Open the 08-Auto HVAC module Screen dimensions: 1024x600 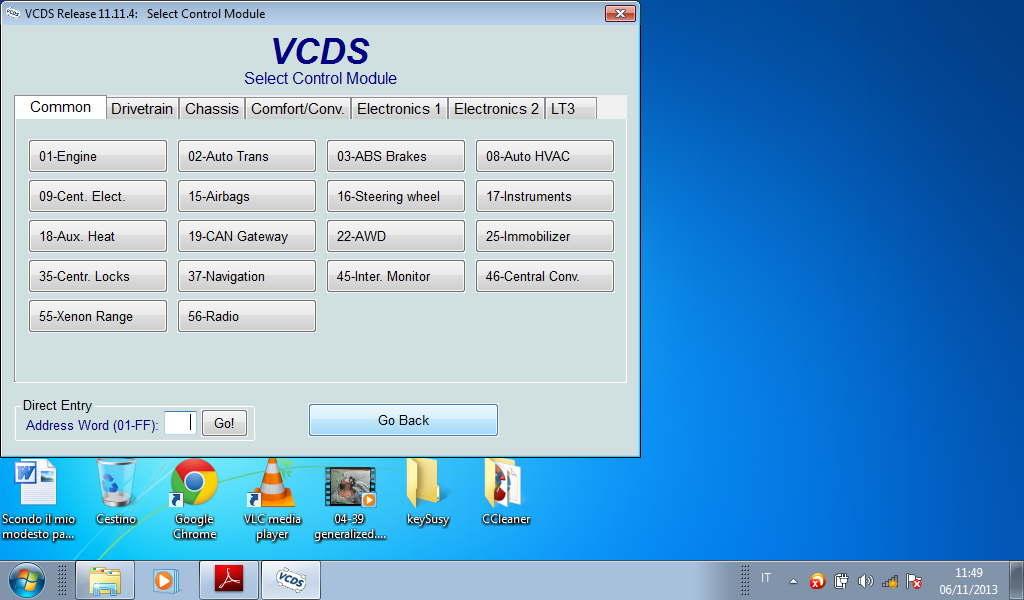(545, 156)
